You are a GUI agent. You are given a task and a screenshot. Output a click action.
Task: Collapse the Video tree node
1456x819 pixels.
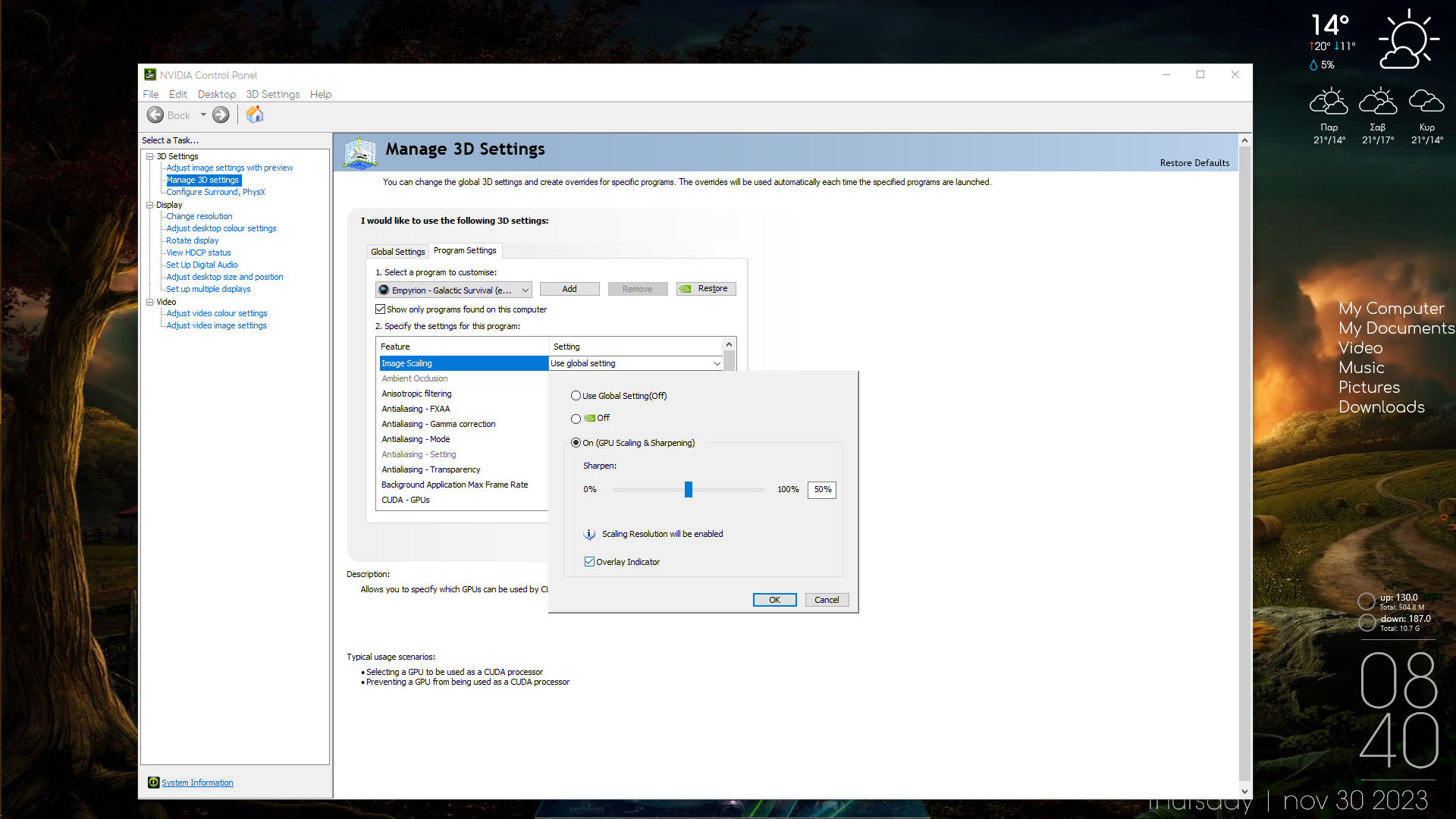[x=150, y=302]
